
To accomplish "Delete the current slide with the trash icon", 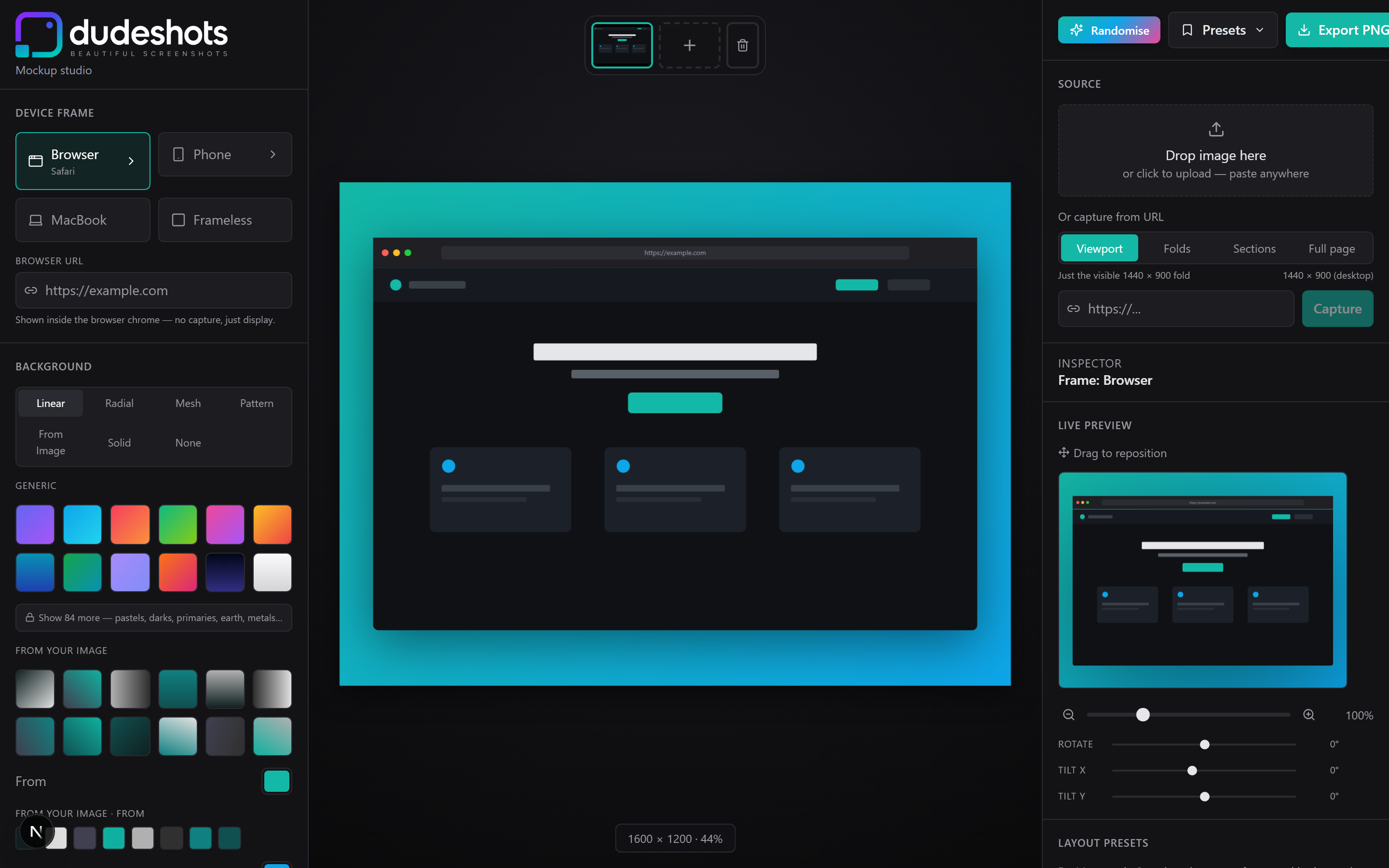I will [742, 45].
